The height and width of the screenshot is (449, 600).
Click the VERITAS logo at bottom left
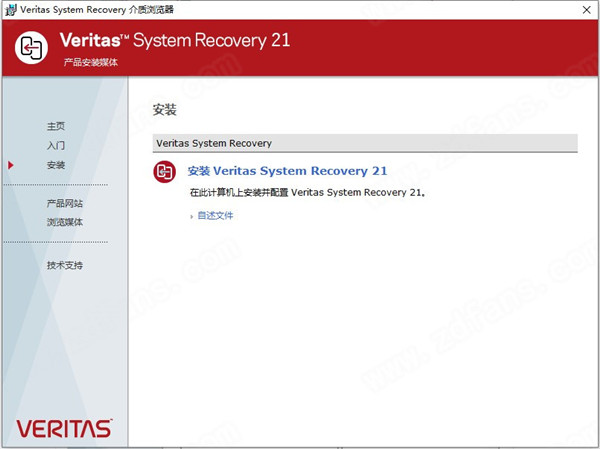64,428
